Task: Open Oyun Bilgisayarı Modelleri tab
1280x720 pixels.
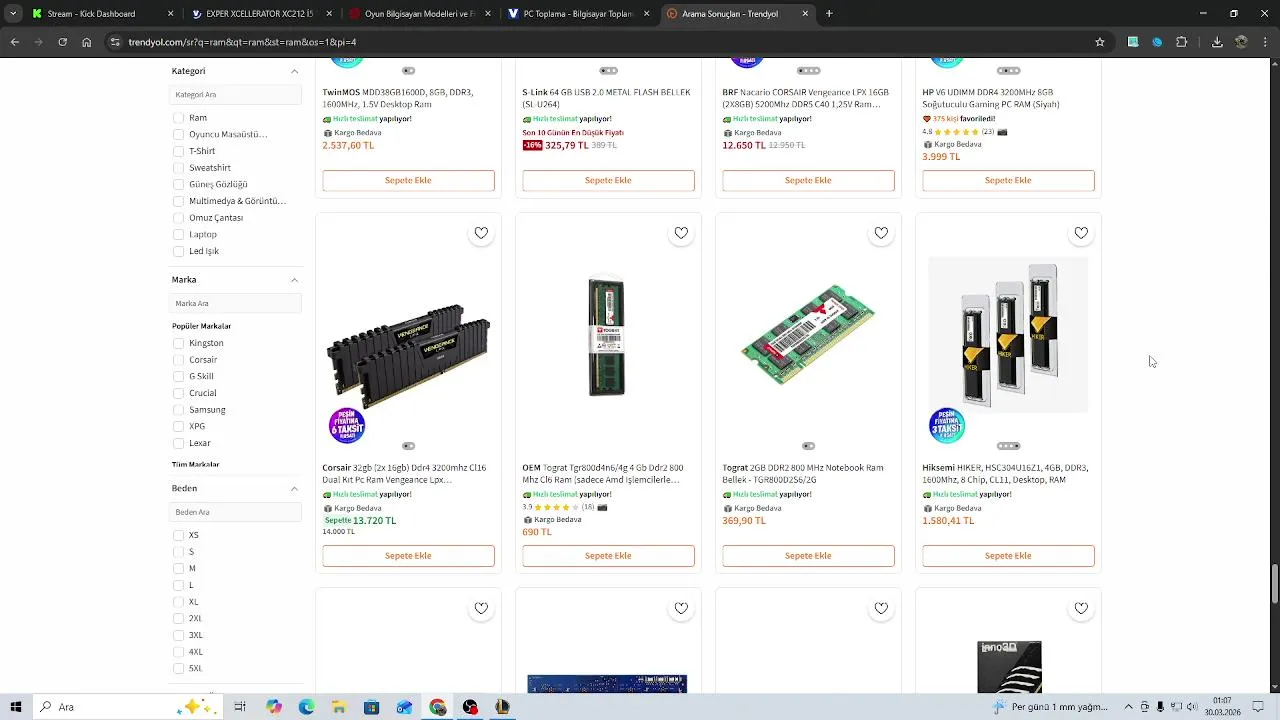Action: (x=419, y=14)
